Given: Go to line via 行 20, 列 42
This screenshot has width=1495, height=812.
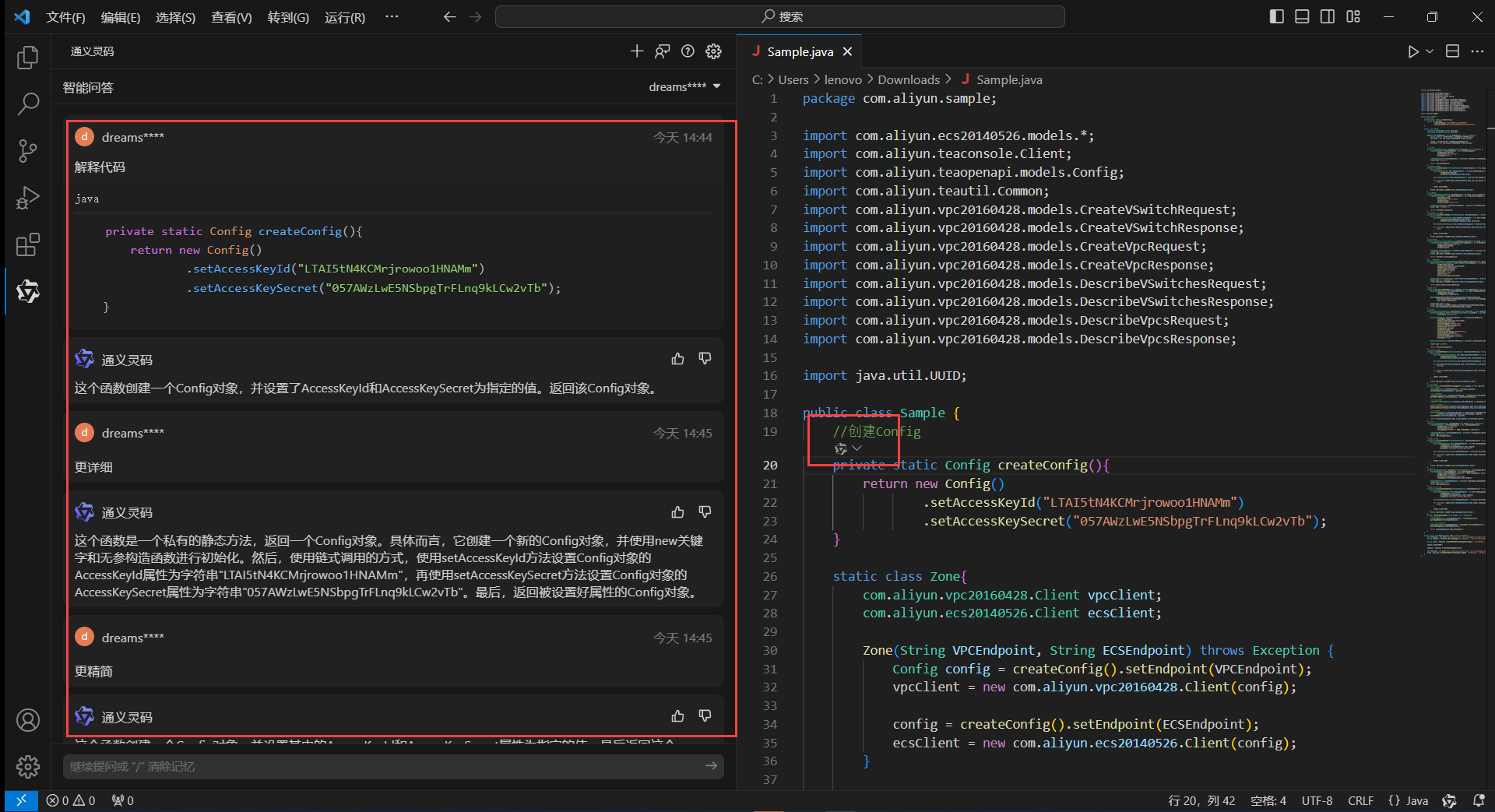Looking at the screenshot, I should (1201, 800).
